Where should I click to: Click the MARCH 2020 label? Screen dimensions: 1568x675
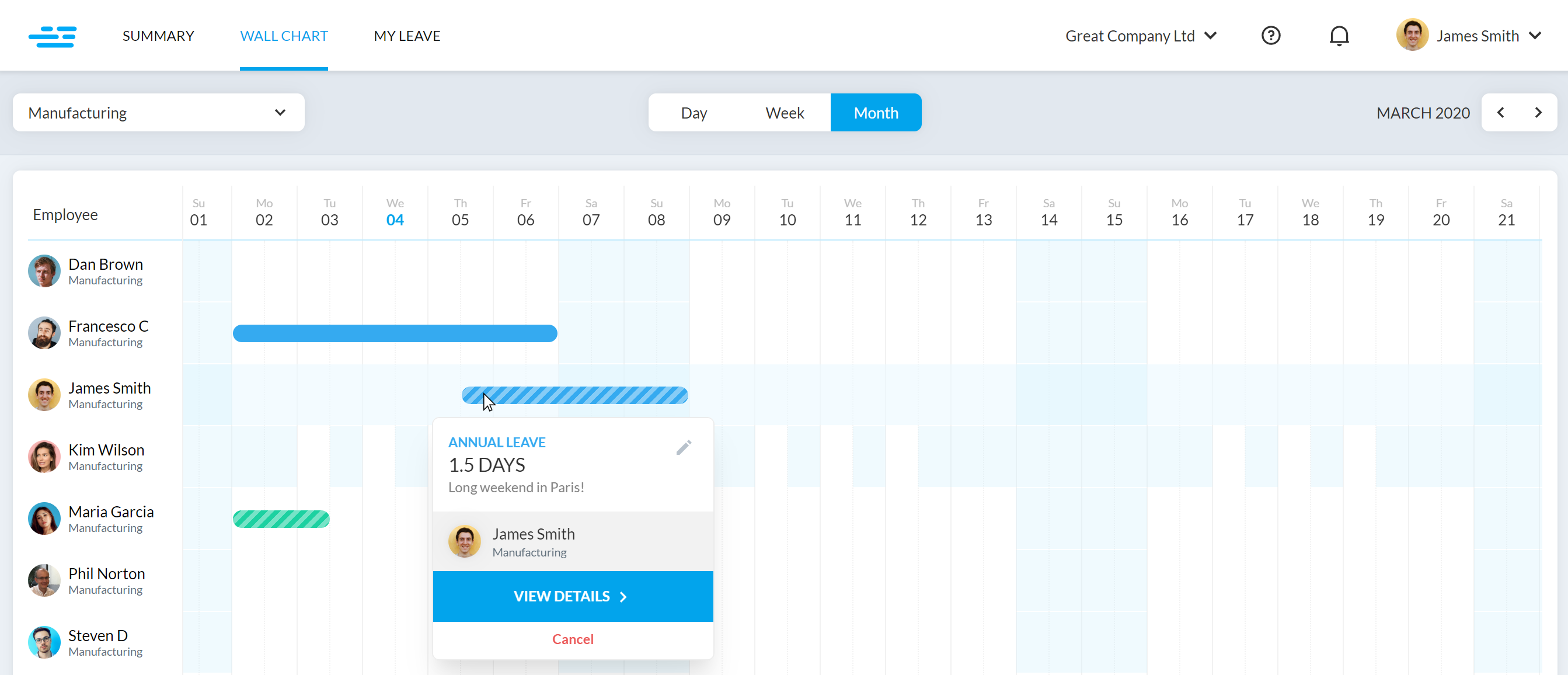1423,113
